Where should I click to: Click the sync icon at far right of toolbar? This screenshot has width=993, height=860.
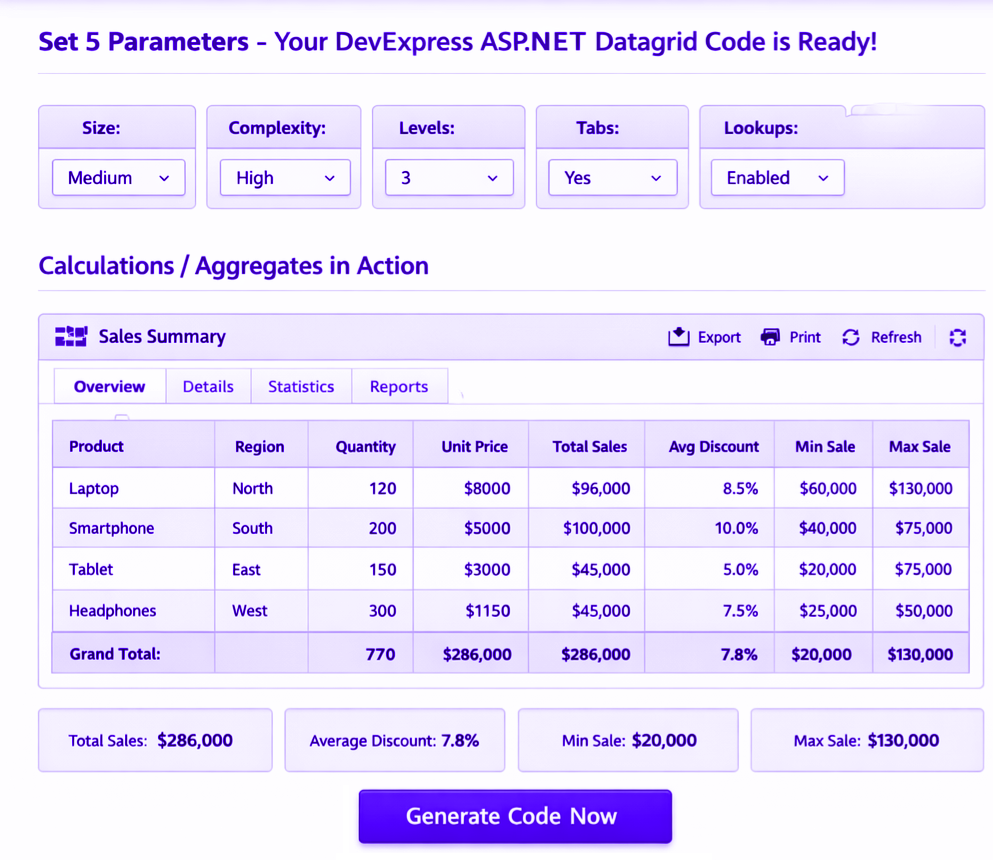tap(958, 337)
